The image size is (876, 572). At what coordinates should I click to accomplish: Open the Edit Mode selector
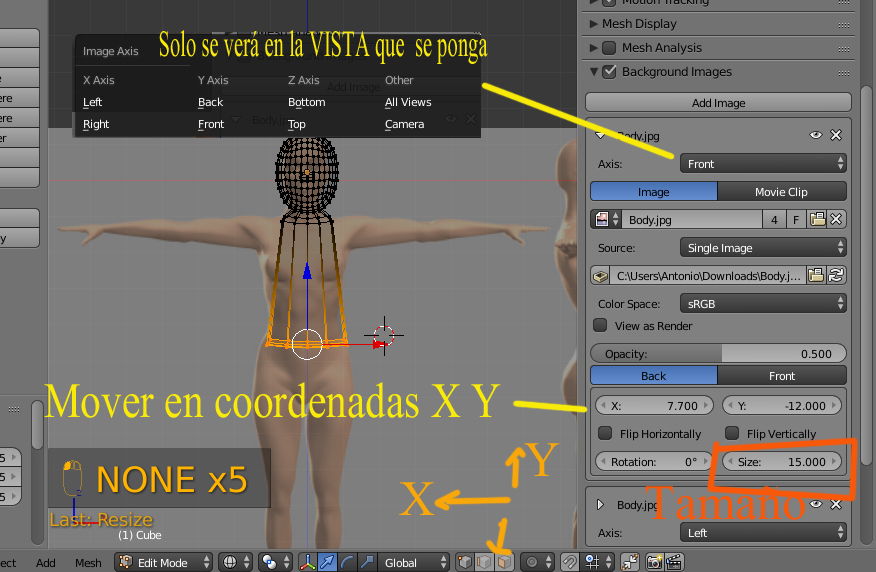coord(164,562)
